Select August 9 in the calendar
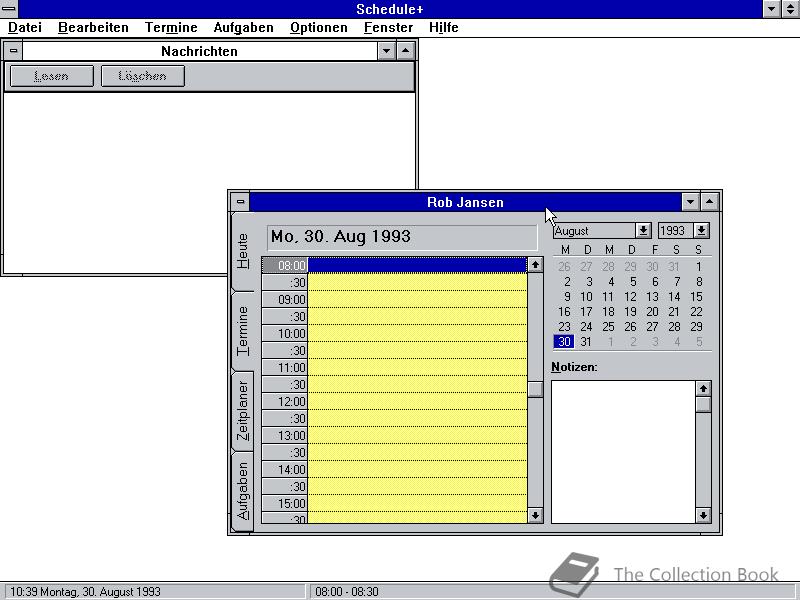800x600 pixels. [x=566, y=296]
